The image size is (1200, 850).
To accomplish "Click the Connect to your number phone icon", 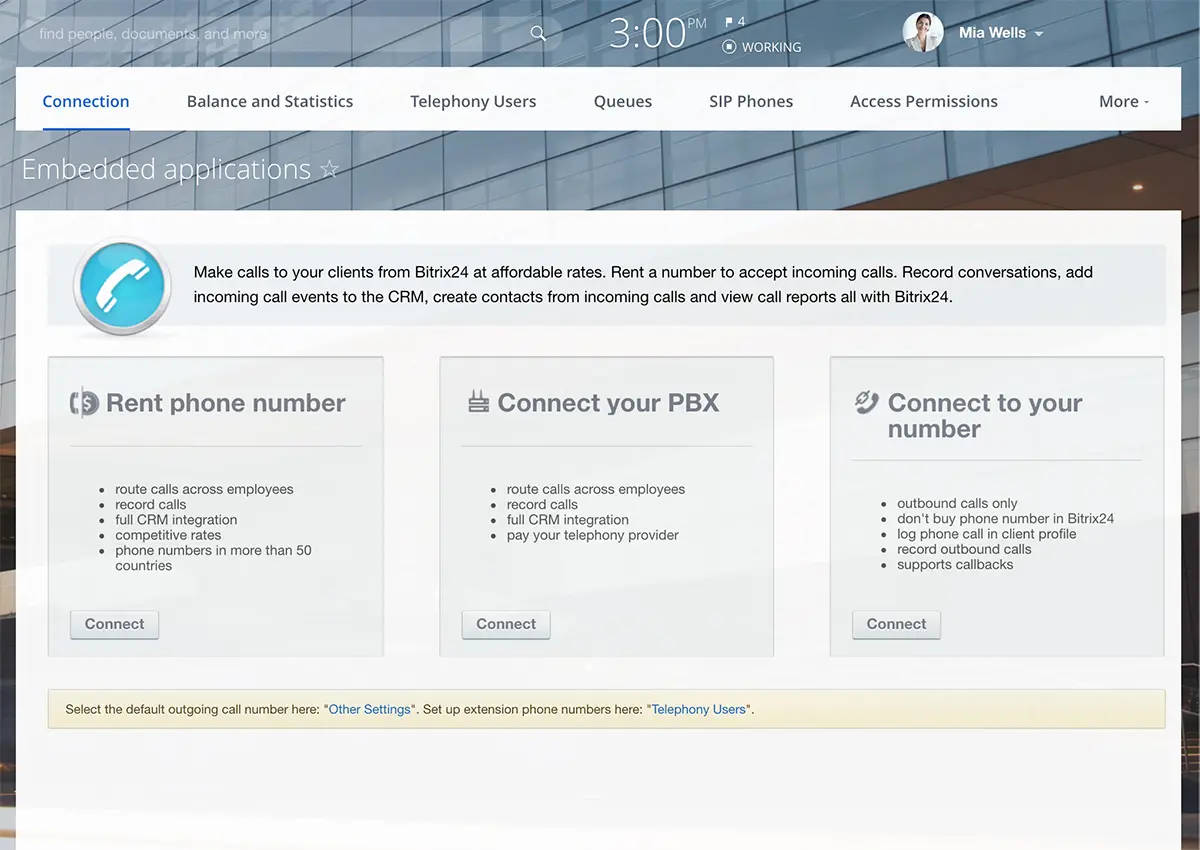I will pos(866,402).
